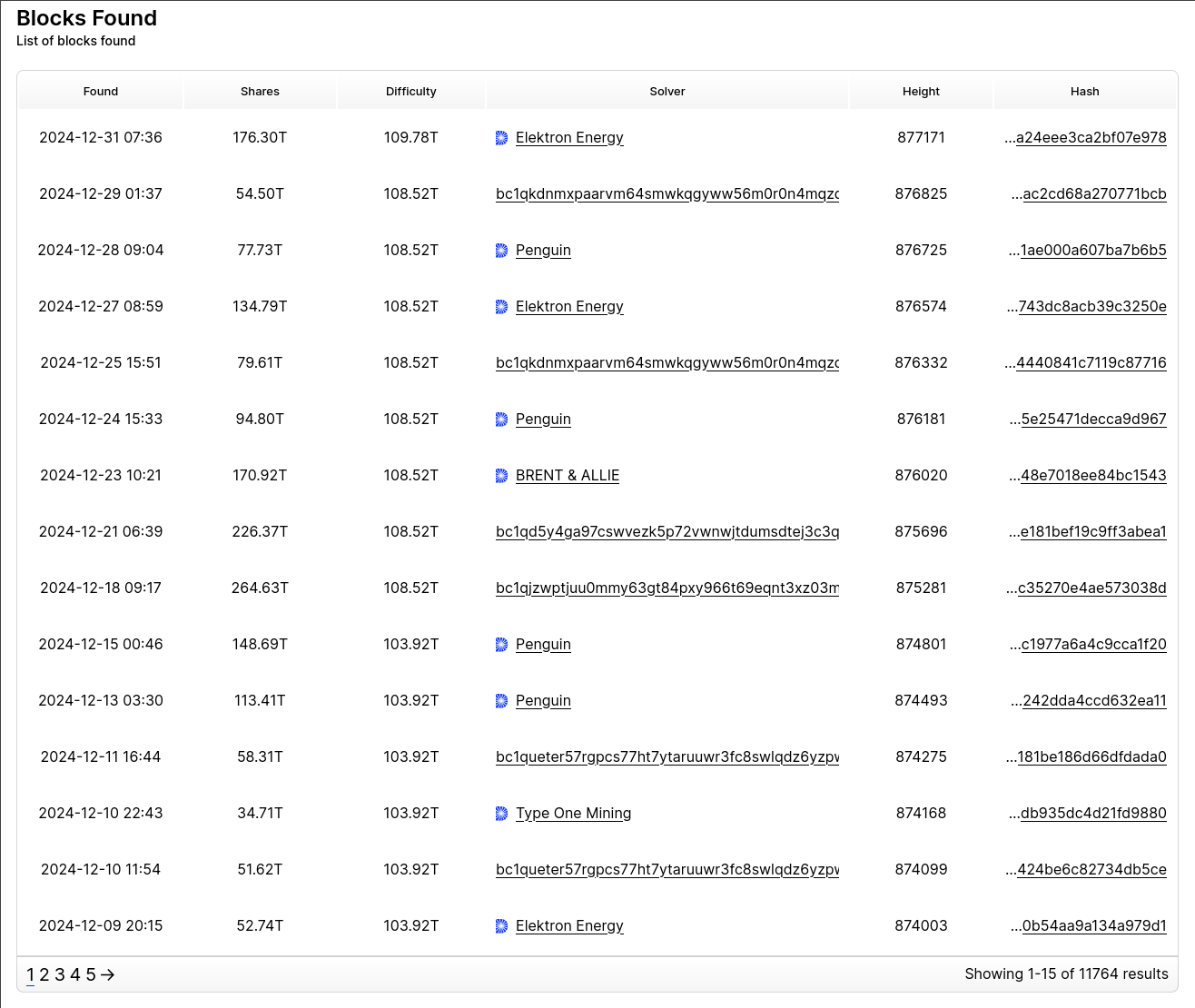Click Penguin icon in row 874801

pos(501,645)
